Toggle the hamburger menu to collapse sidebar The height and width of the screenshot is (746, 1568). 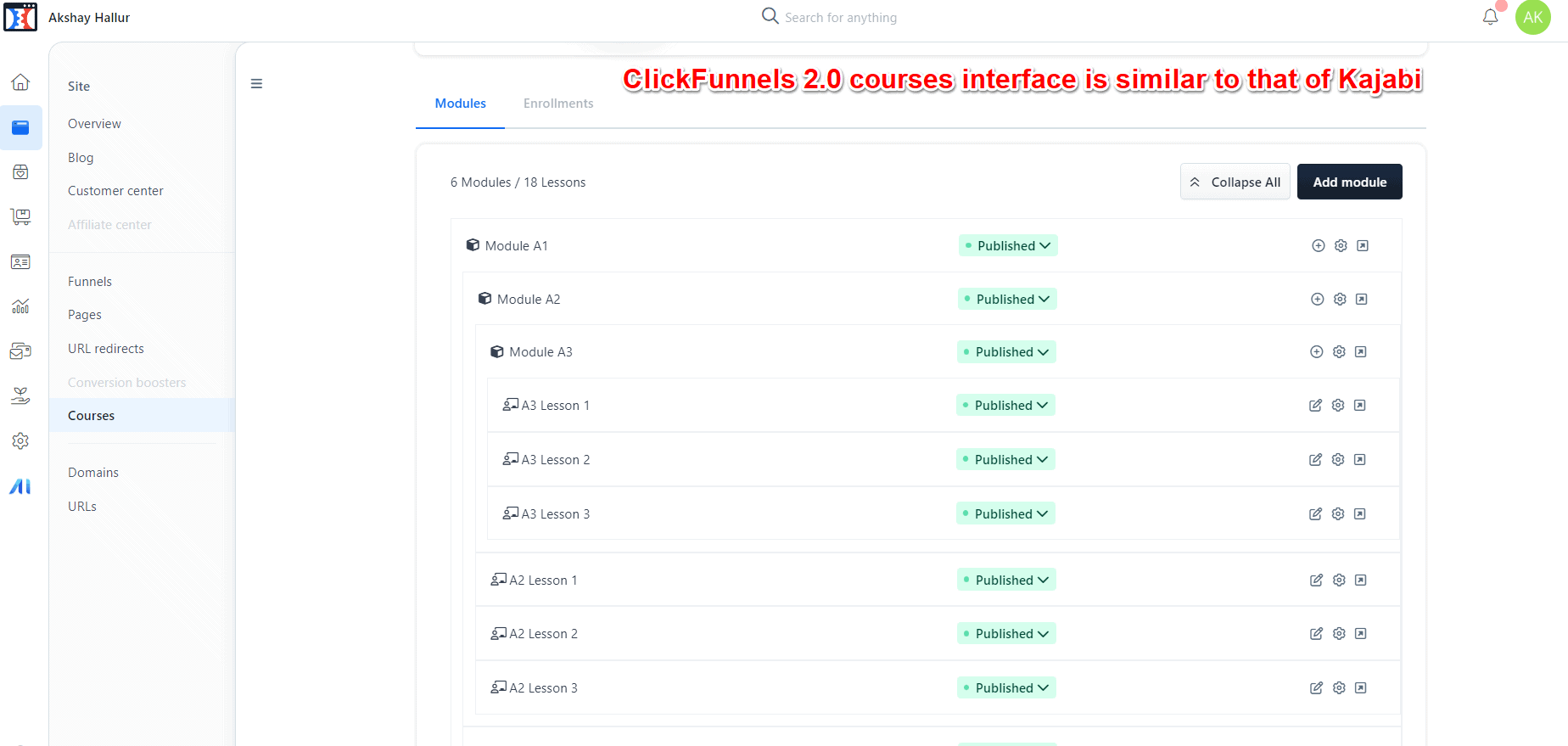tap(256, 84)
